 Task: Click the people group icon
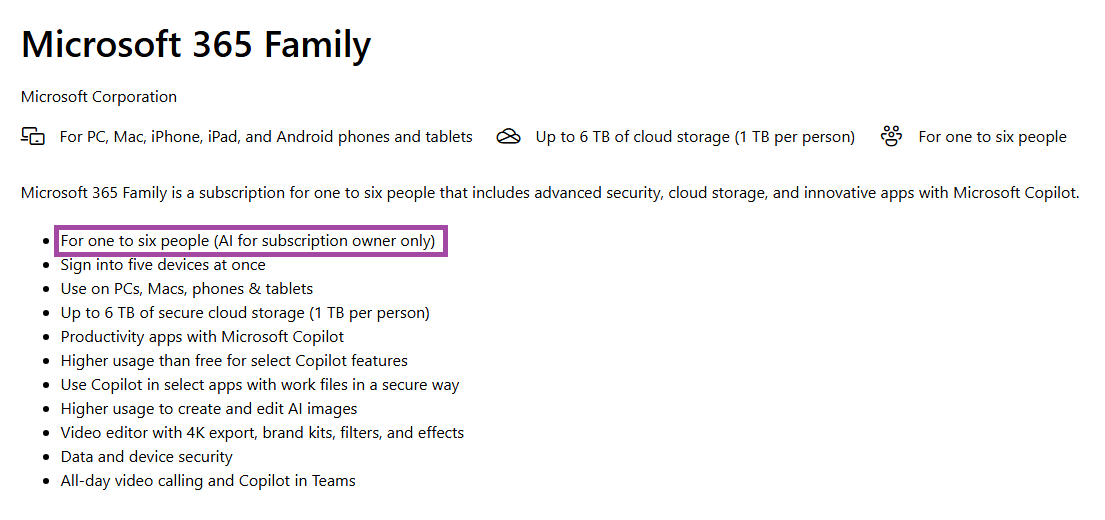click(892, 137)
